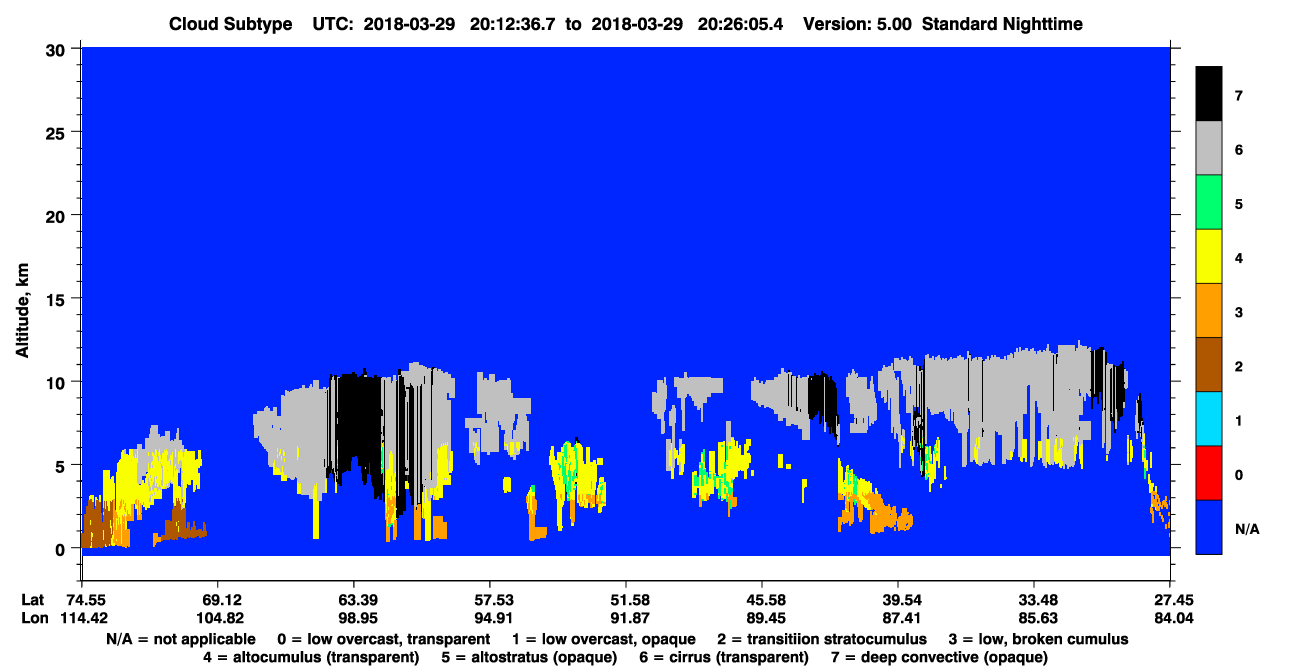Click the brown transition stratocumulus swatch
The width and height of the screenshot is (1300, 667).
(1209, 365)
